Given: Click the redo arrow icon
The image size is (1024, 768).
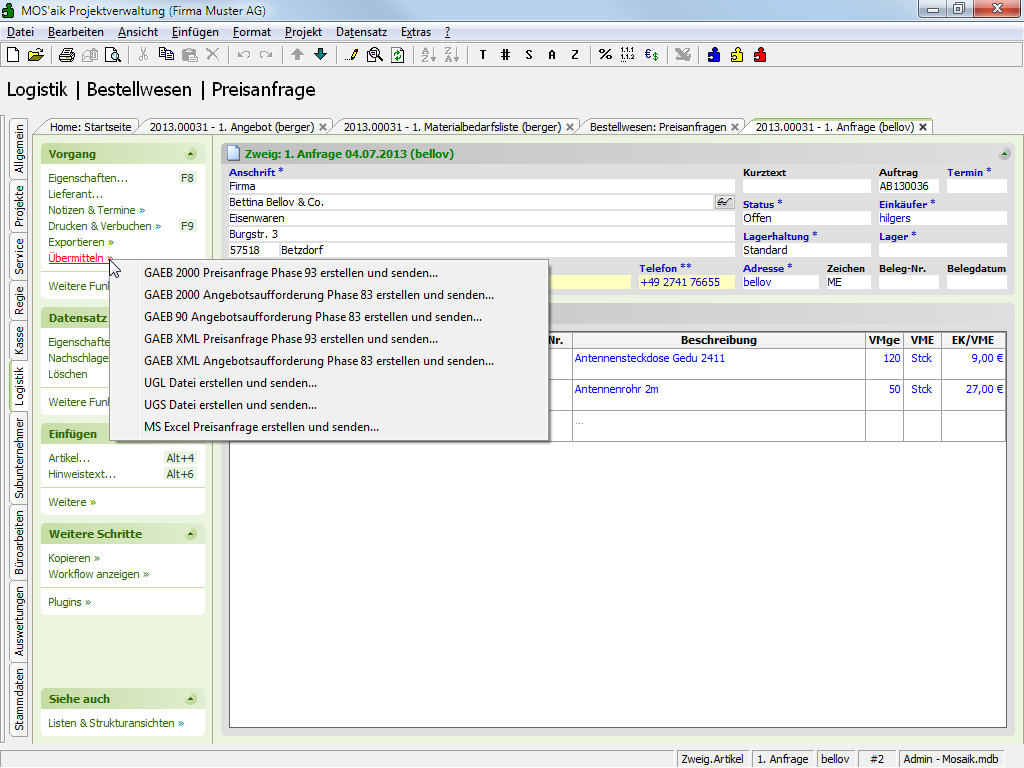Looking at the screenshot, I should pos(266,55).
